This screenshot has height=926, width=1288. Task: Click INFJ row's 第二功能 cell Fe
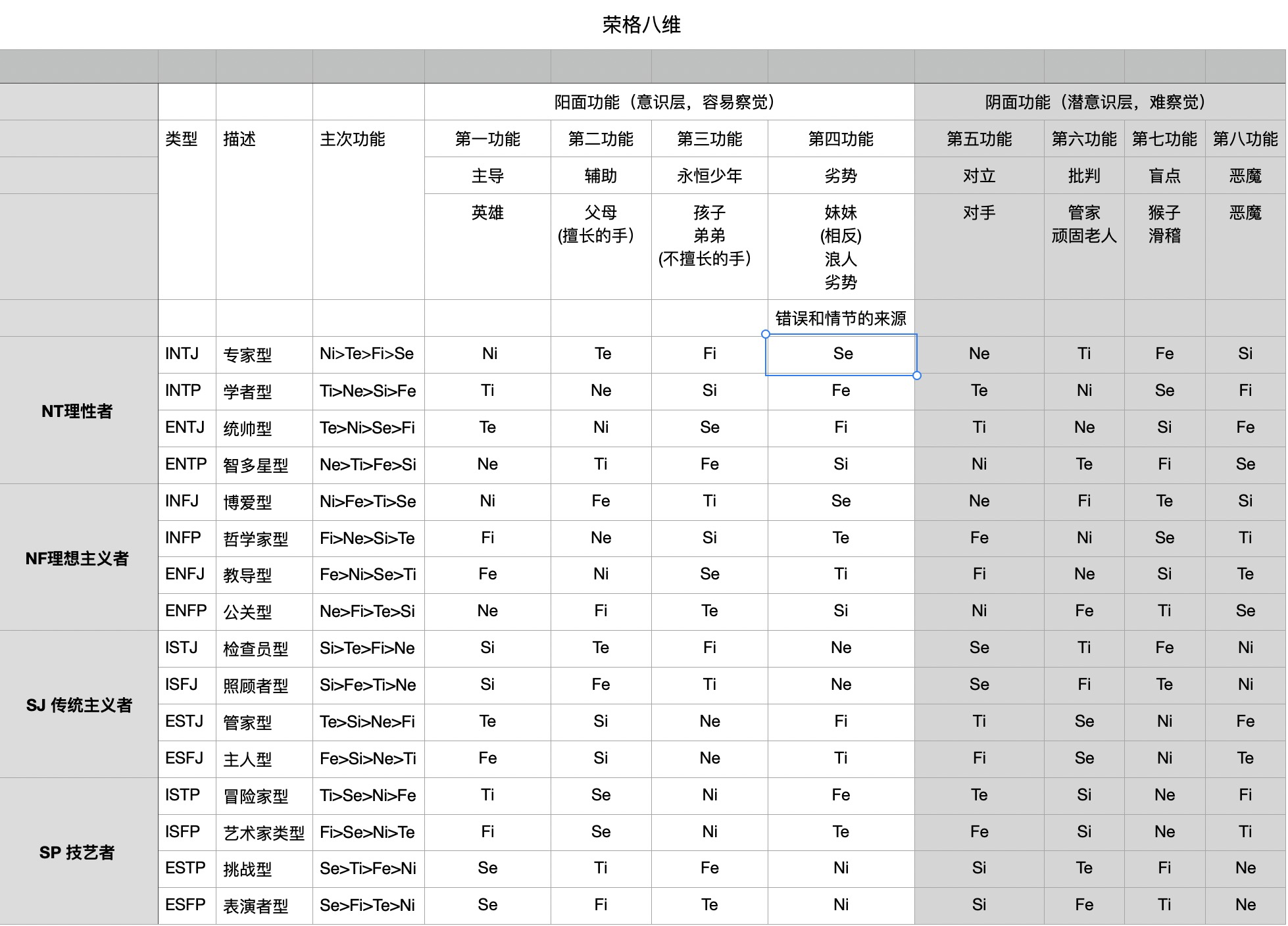601,501
